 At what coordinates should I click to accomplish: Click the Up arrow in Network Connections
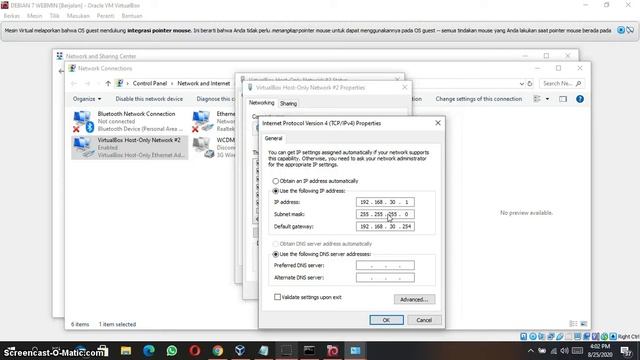[108, 83]
